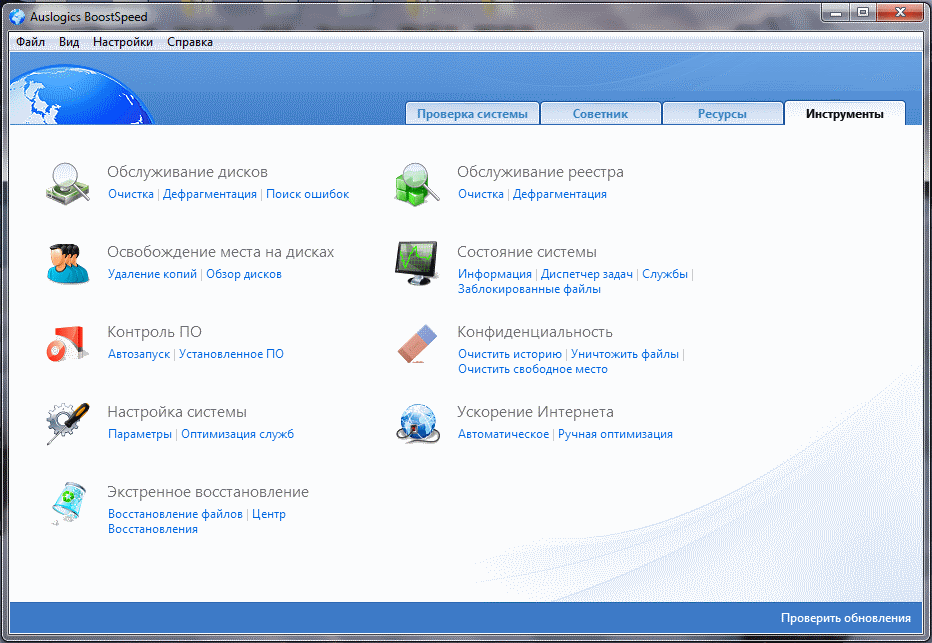
Task: Click the Службы link
Action: (x=665, y=274)
